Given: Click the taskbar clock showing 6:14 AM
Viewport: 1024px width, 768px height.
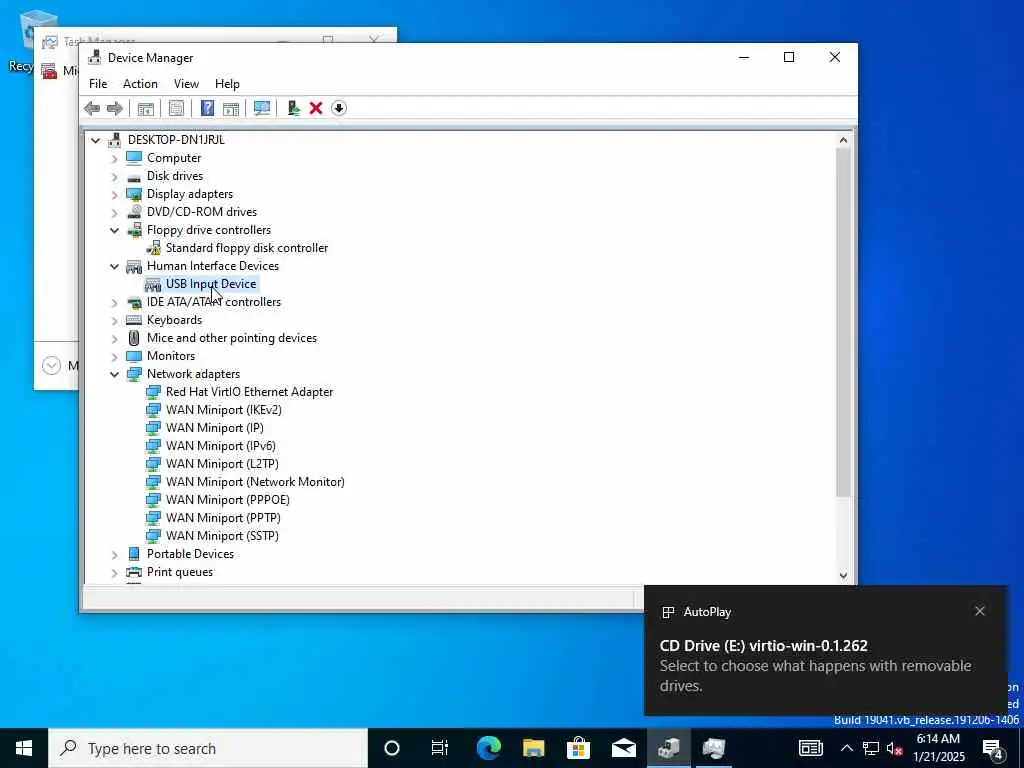Looking at the screenshot, I should click(938, 748).
